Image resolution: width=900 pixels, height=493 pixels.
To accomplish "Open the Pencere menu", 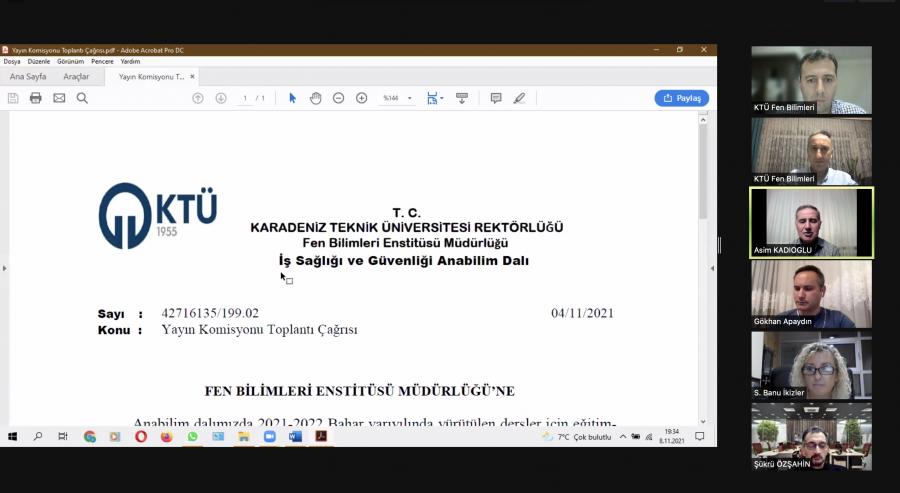I will (x=102, y=61).
